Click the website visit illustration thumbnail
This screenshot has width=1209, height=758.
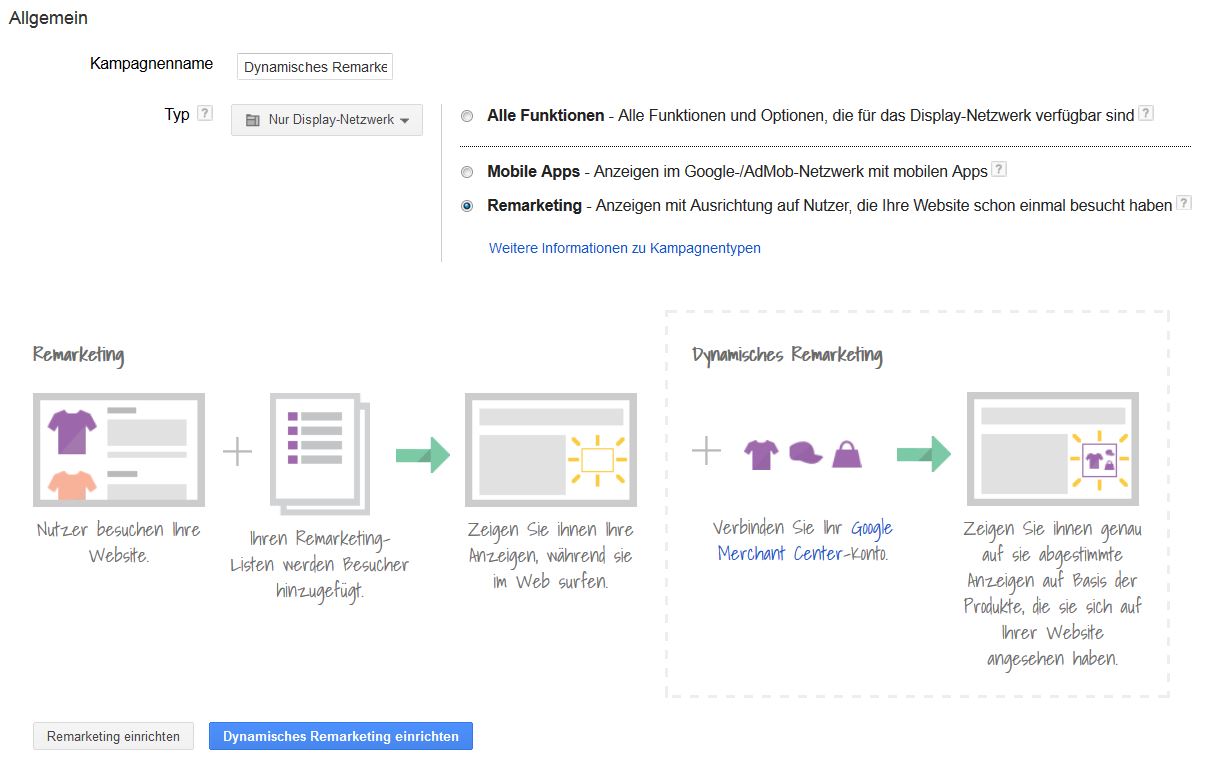(119, 448)
